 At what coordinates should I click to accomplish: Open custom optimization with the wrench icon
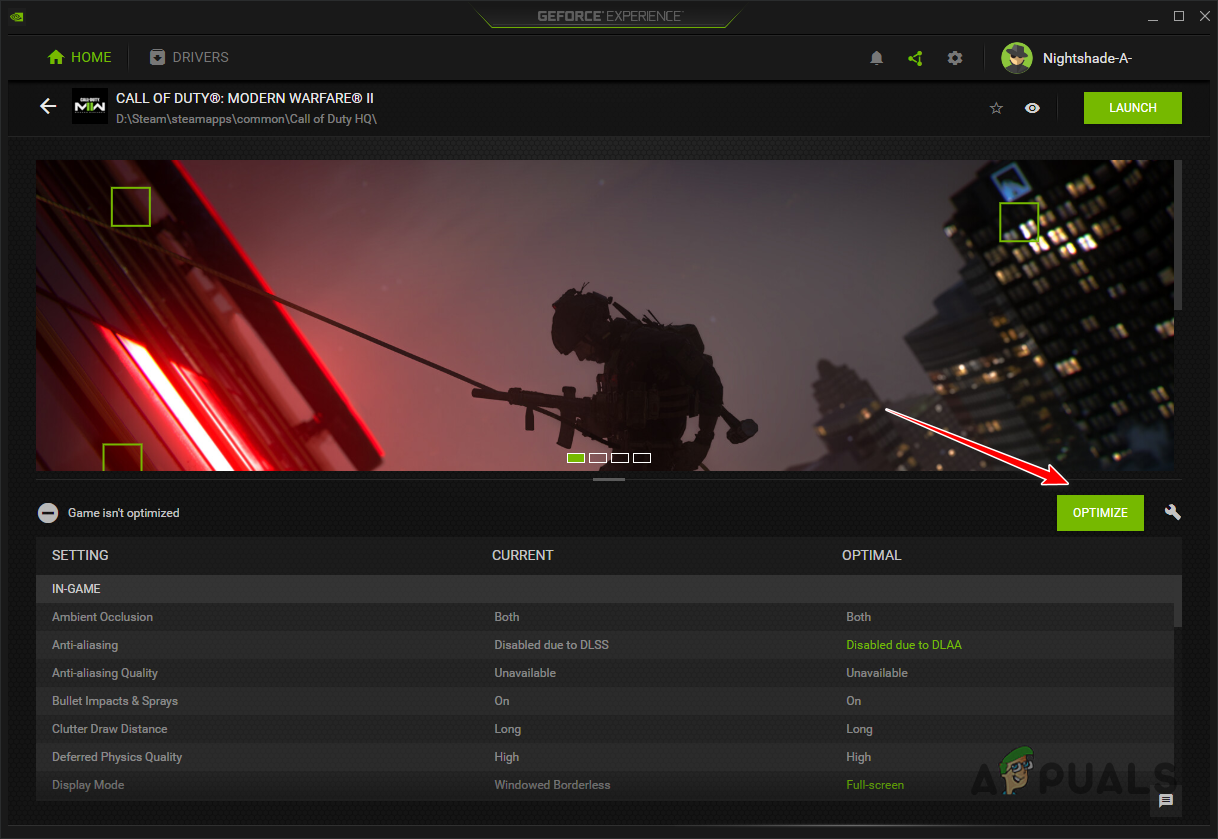pyautogui.click(x=1172, y=512)
